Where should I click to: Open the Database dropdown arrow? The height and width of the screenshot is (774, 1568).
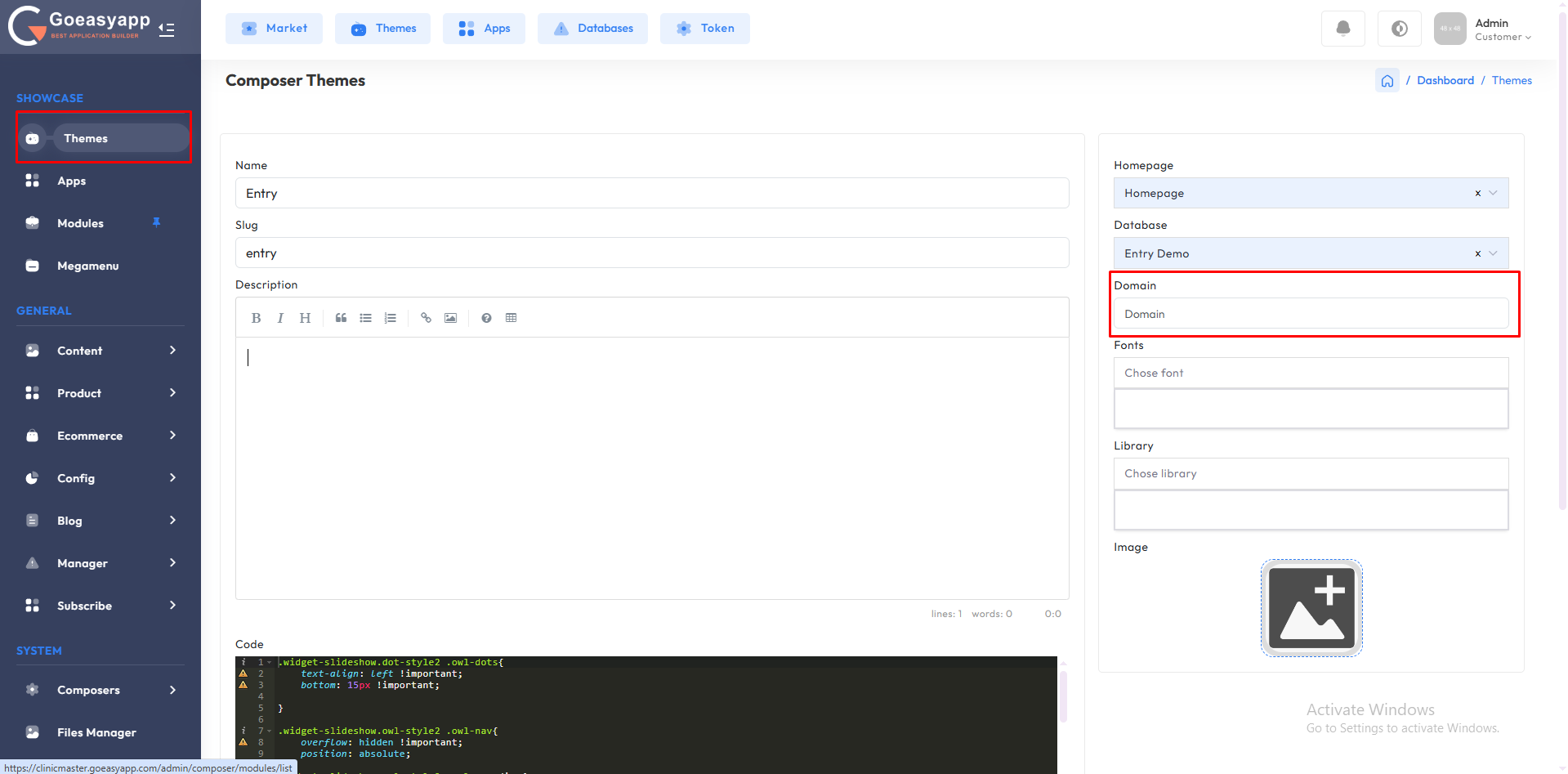[x=1493, y=253]
